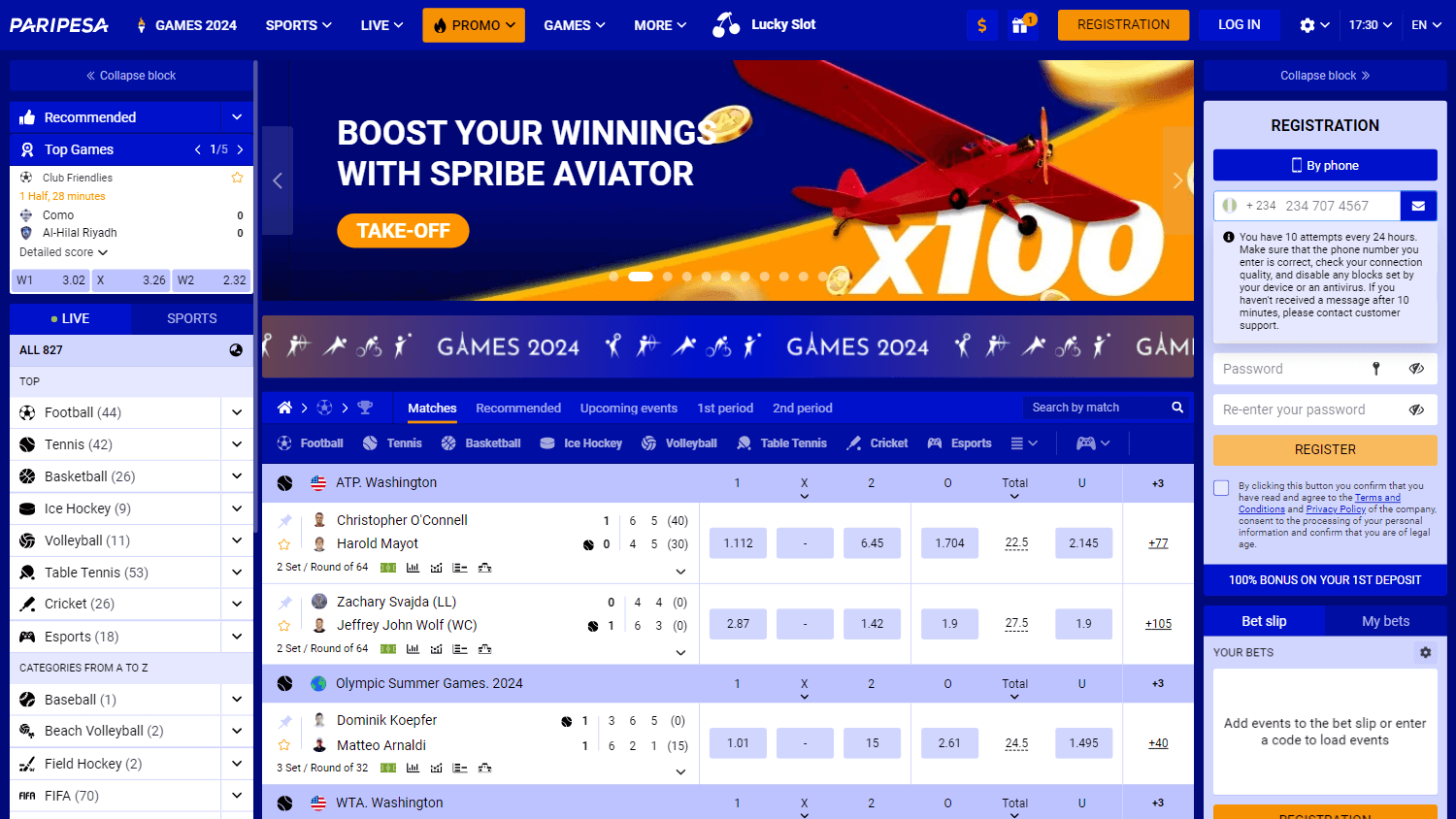The width and height of the screenshot is (1456, 819).
Task: Favorite the Dominik Koepfer match star
Action: pos(284,745)
